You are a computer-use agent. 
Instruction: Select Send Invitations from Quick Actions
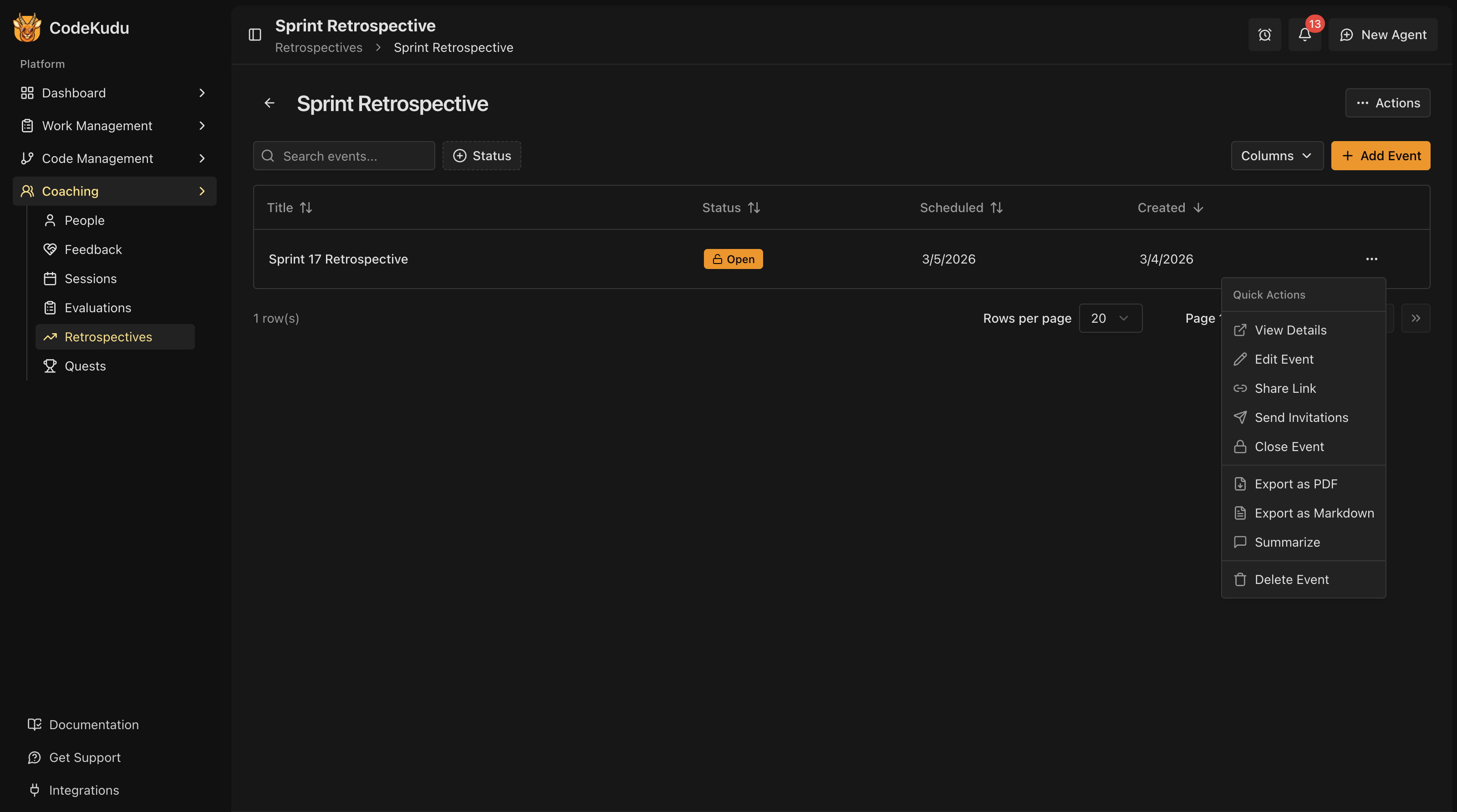coord(1301,417)
